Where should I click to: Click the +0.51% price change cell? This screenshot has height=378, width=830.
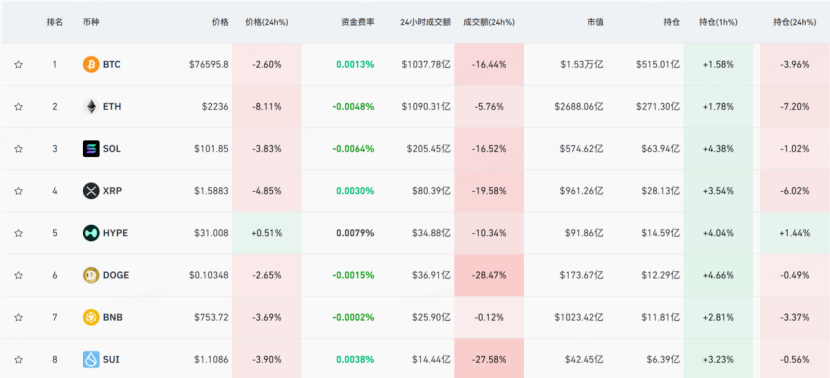[x=267, y=233]
